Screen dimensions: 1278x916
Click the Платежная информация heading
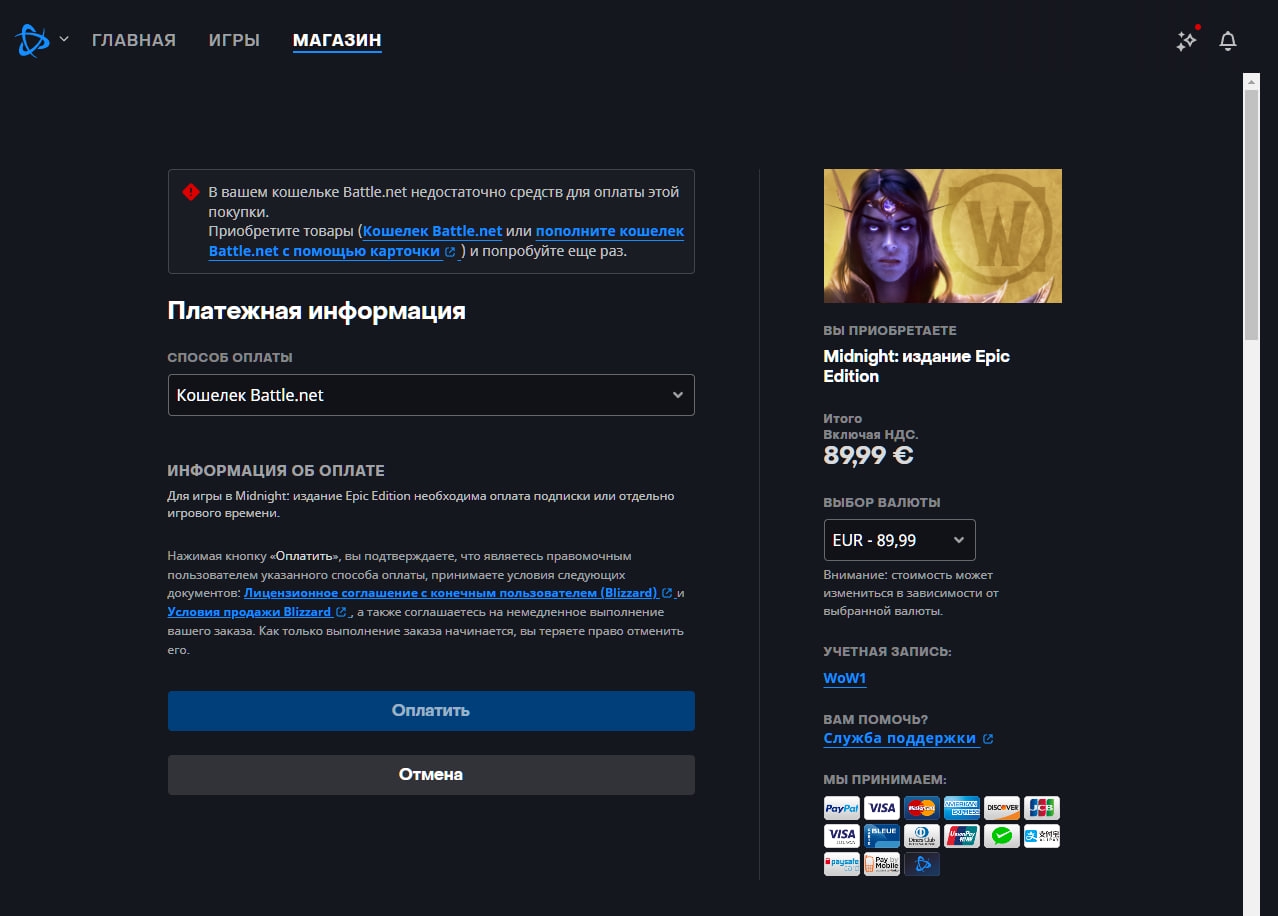[317, 311]
